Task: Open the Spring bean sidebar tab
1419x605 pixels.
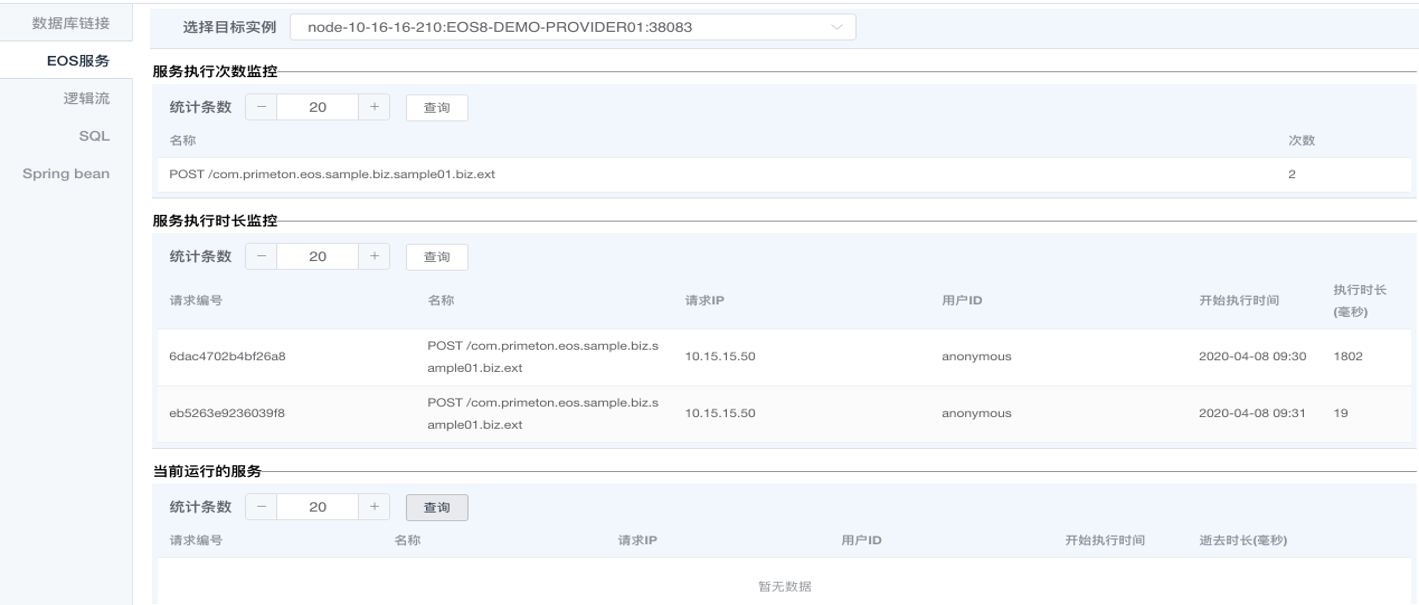Action: [66, 173]
